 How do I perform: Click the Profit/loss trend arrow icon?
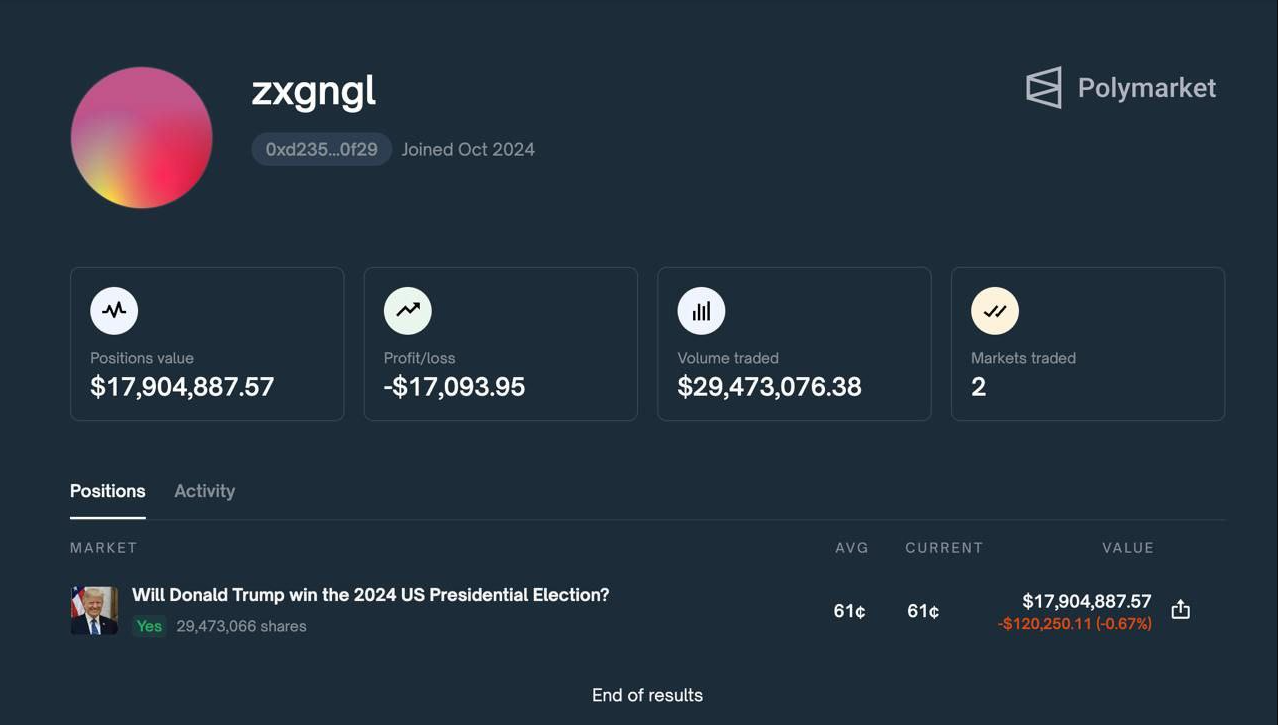point(407,310)
